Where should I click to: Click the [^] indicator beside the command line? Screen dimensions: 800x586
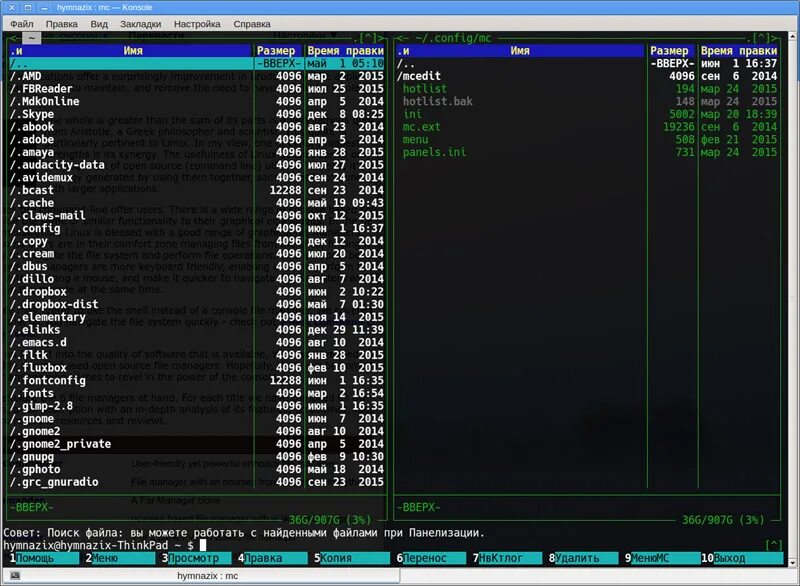pyautogui.click(x=774, y=545)
